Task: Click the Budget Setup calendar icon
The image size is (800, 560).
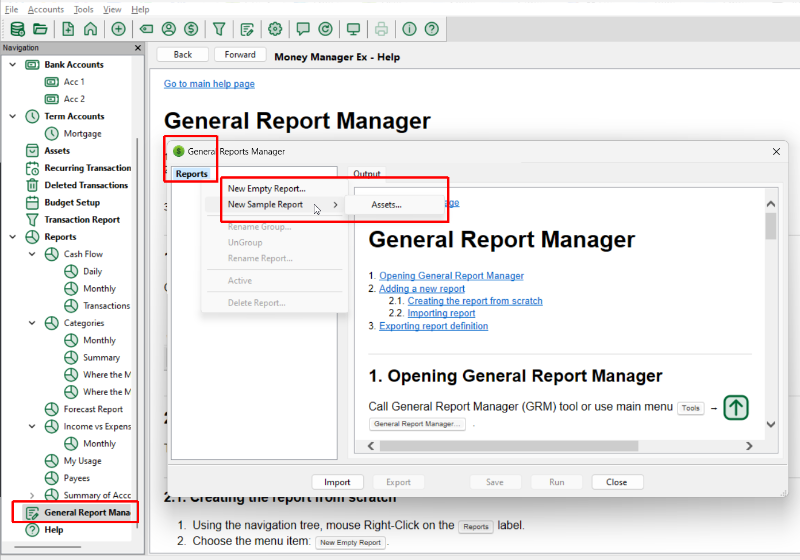Action: (x=32, y=202)
